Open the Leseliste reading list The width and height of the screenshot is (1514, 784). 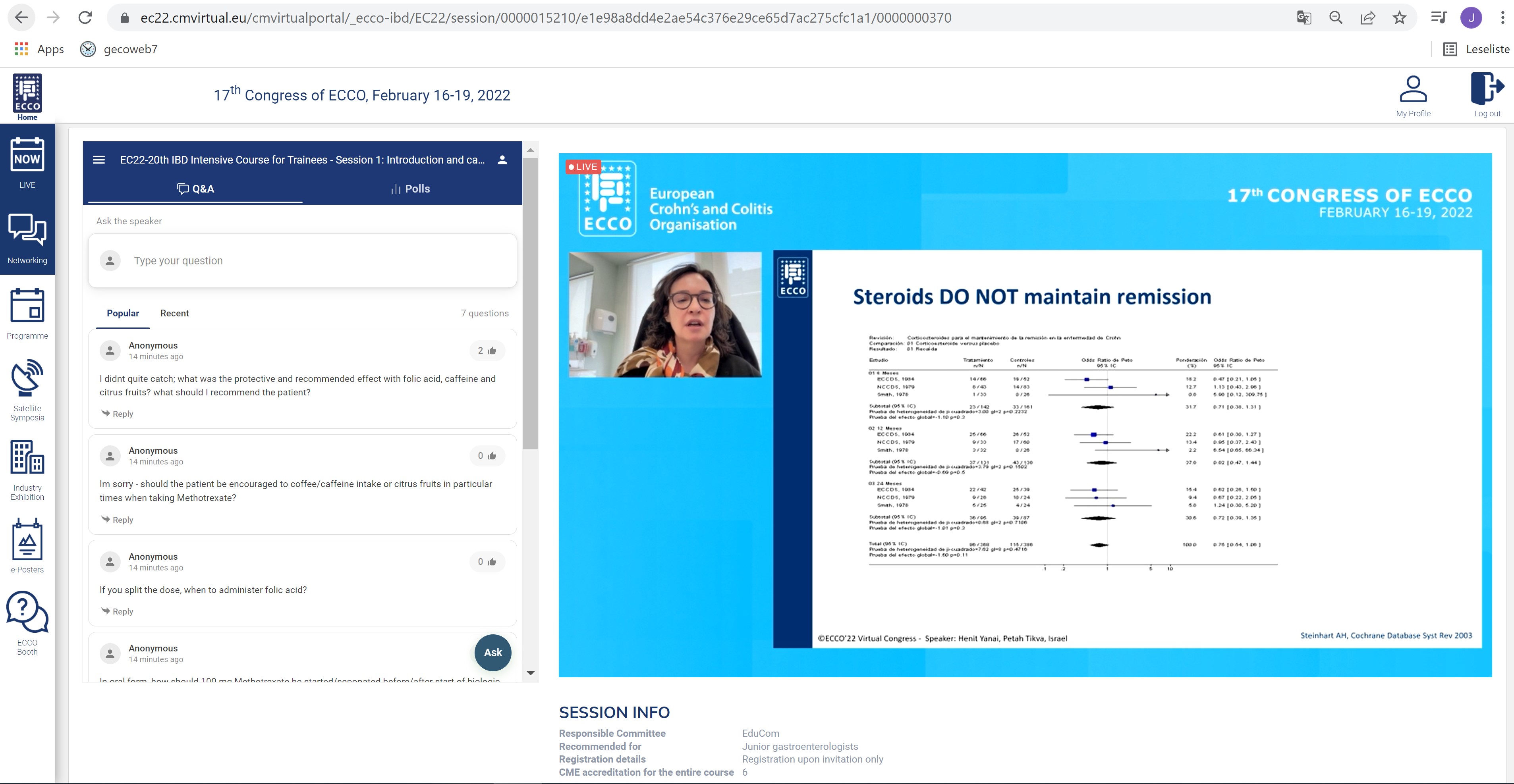[1476, 49]
